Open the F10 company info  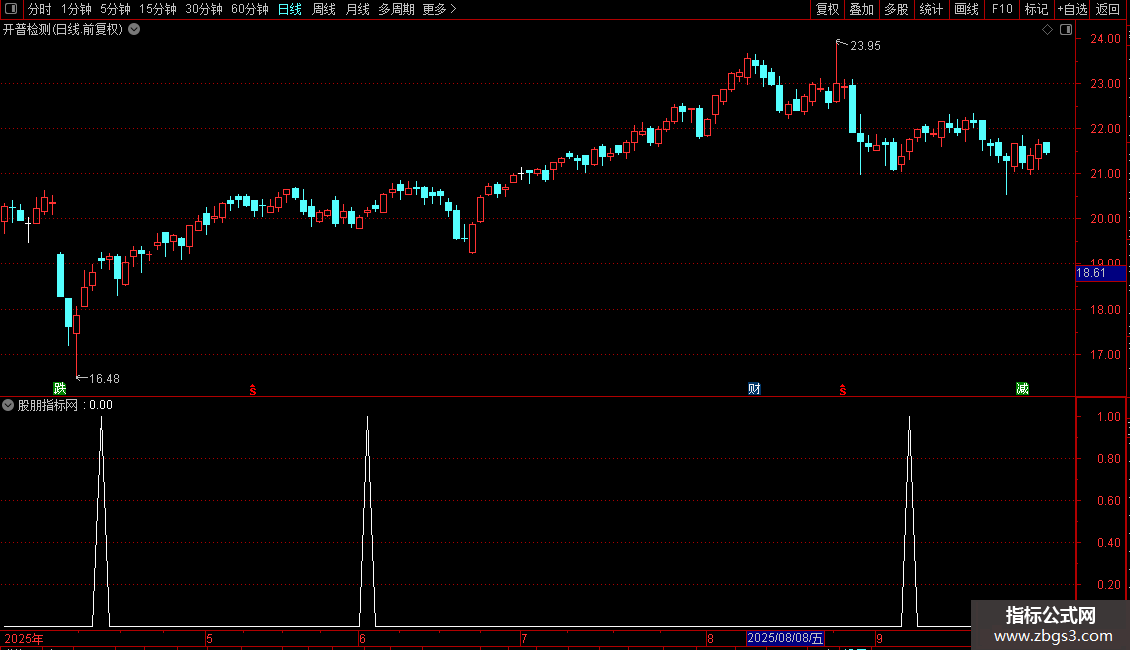[x=1002, y=9]
